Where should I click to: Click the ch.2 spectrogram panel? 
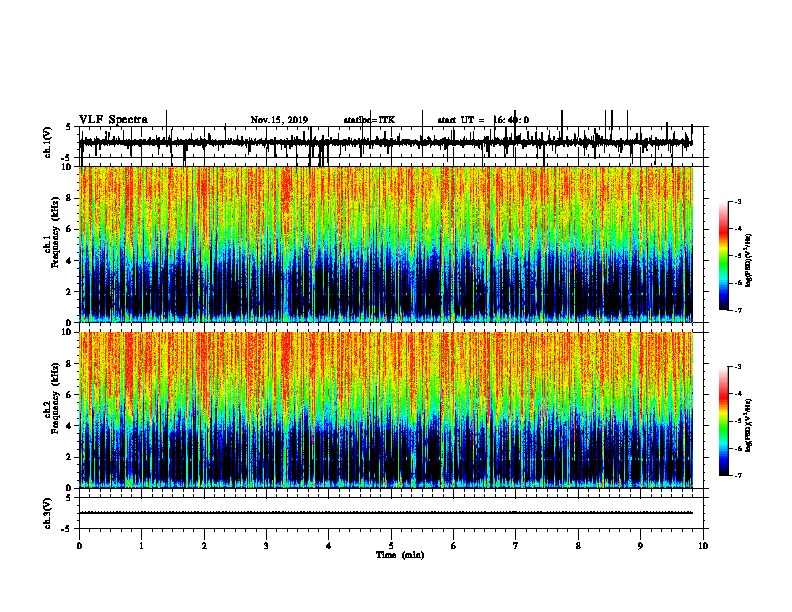[x=386, y=410]
